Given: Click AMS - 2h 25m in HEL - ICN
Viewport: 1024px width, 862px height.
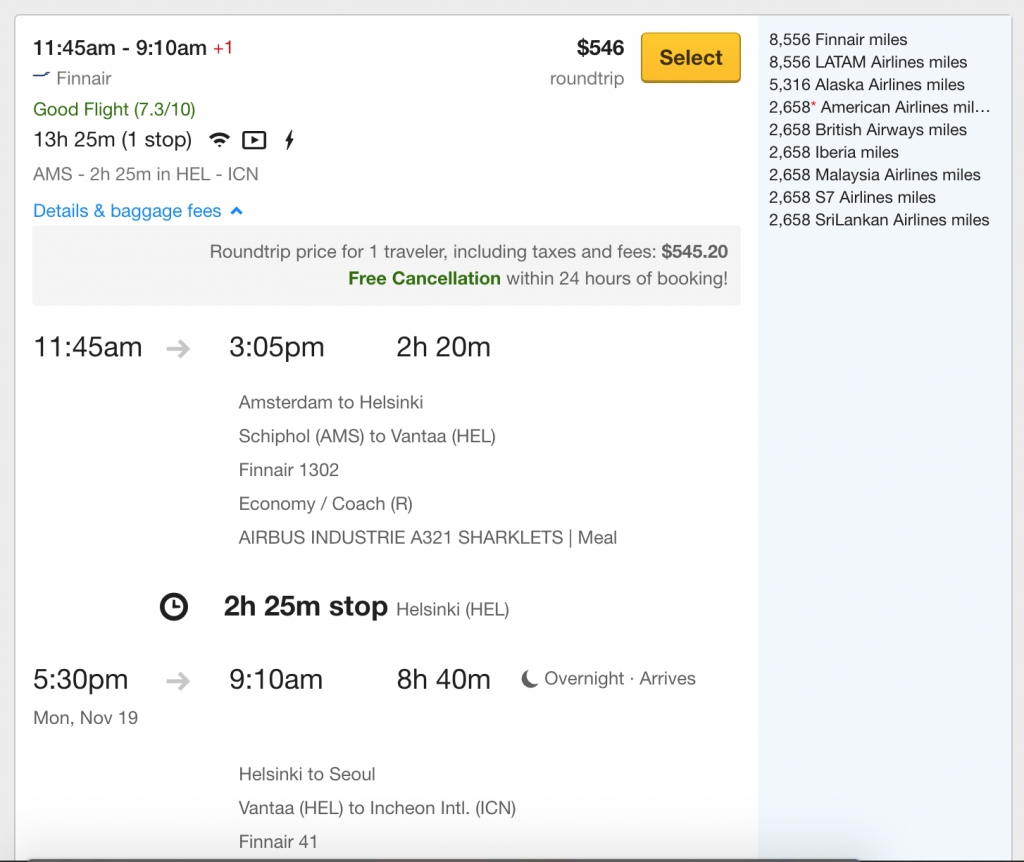Looking at the screenshot, I should click(146, 174).
